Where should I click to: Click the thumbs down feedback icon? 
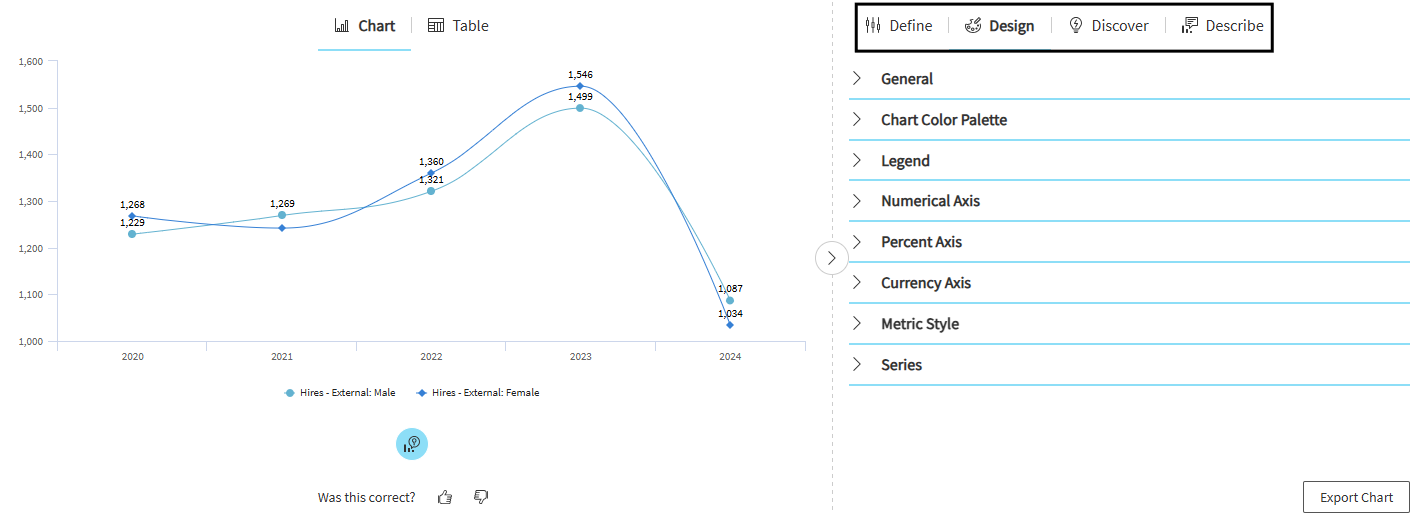pyautogui.click(x=481, y=497)
